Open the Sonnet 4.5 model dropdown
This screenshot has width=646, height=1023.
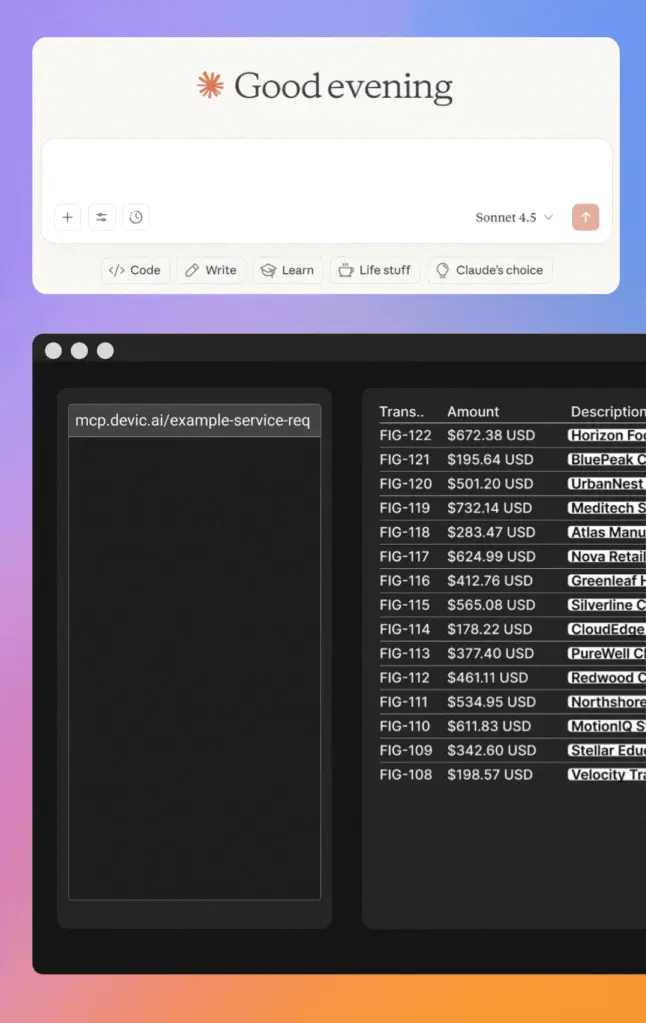point(514,217)
